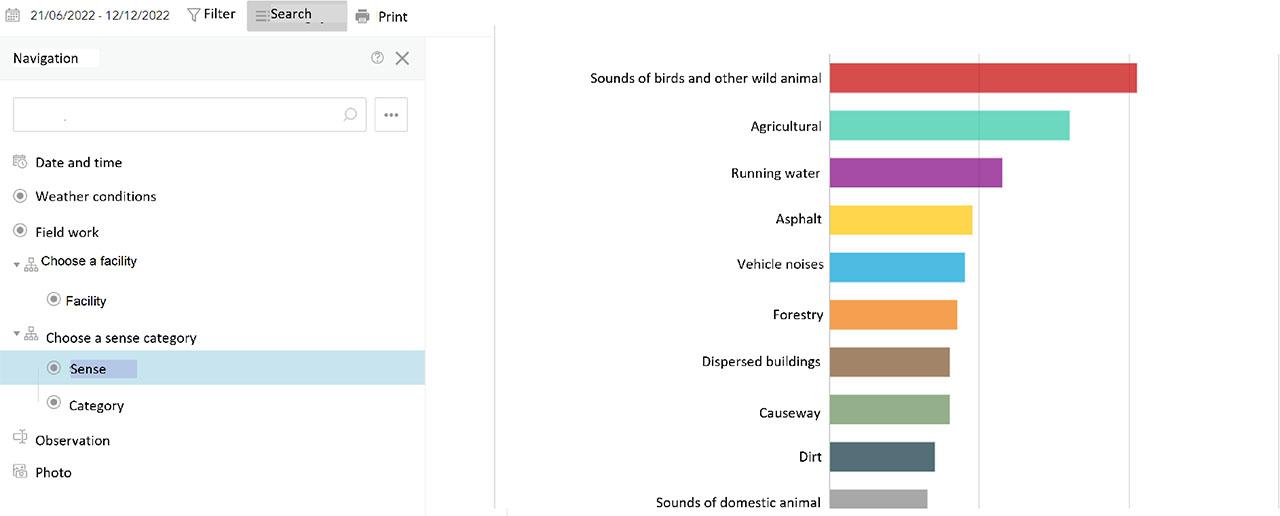Click the Print printer icon
1280x516 pixels.
click(x=362, y=16)
